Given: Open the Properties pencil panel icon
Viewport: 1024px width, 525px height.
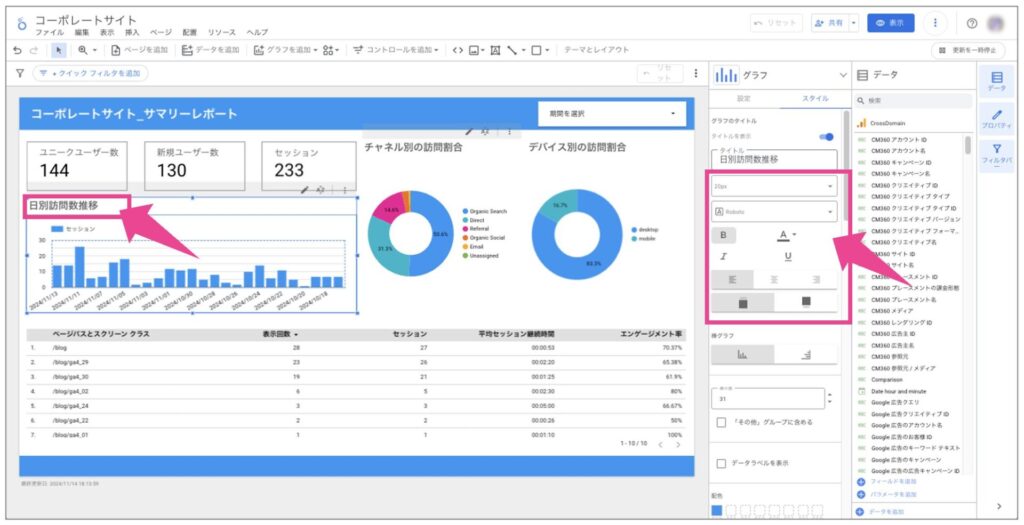Looking at the screenshot, I should point(997,119).
